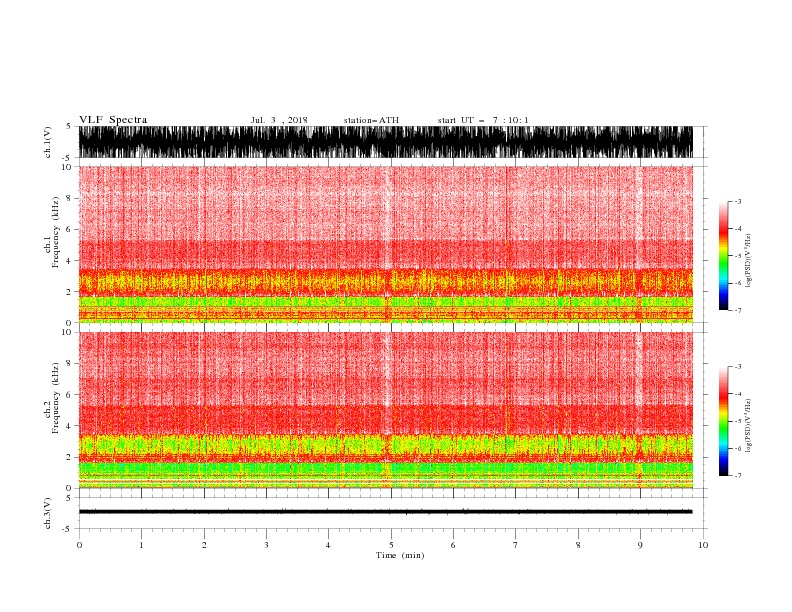Click inside the ch.2 spectrogram panel
This screenshot has width=792, height=612.
385,410
